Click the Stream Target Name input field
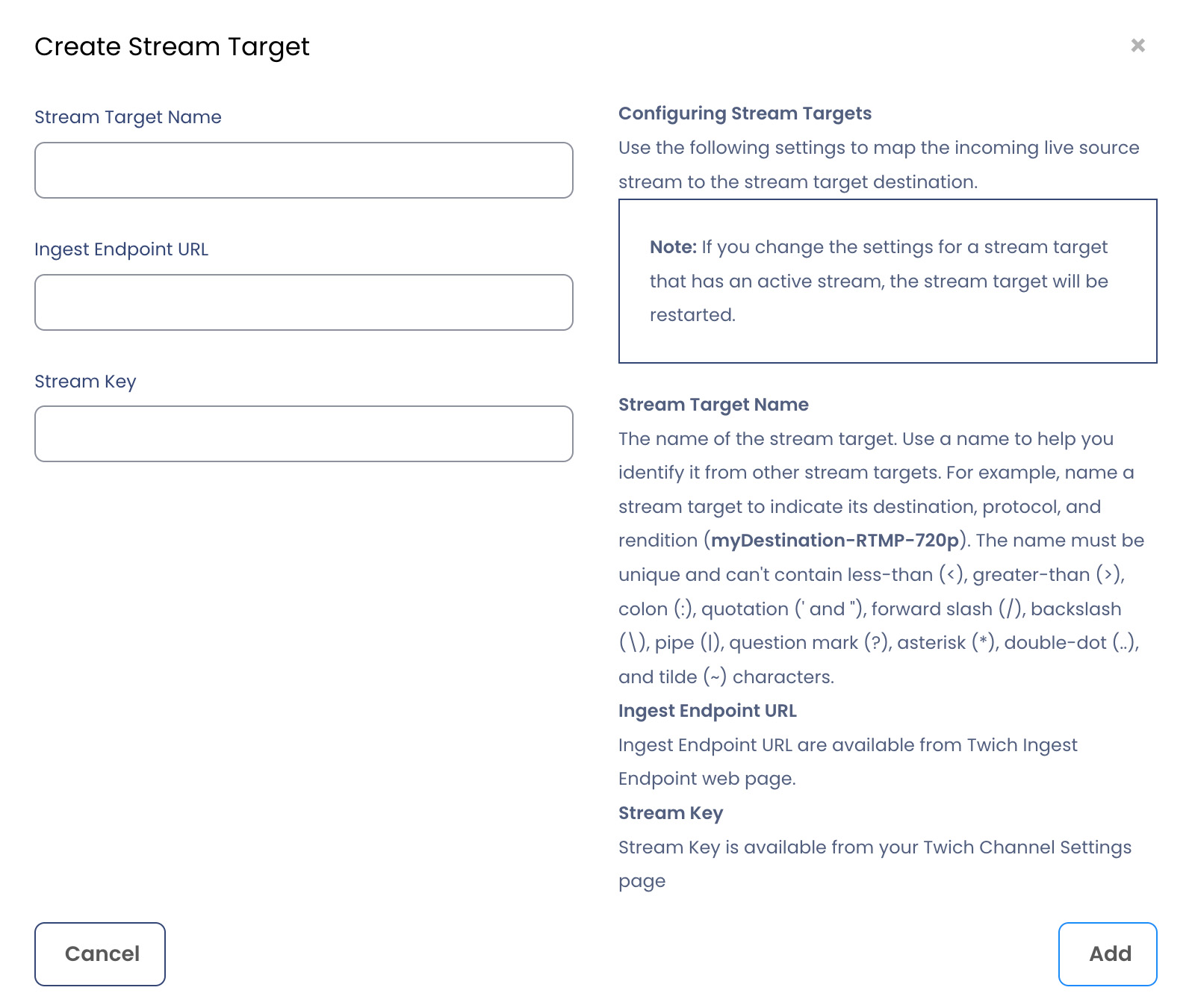This screenshot has height=1008, width=1192. click(x=303, y=170)
